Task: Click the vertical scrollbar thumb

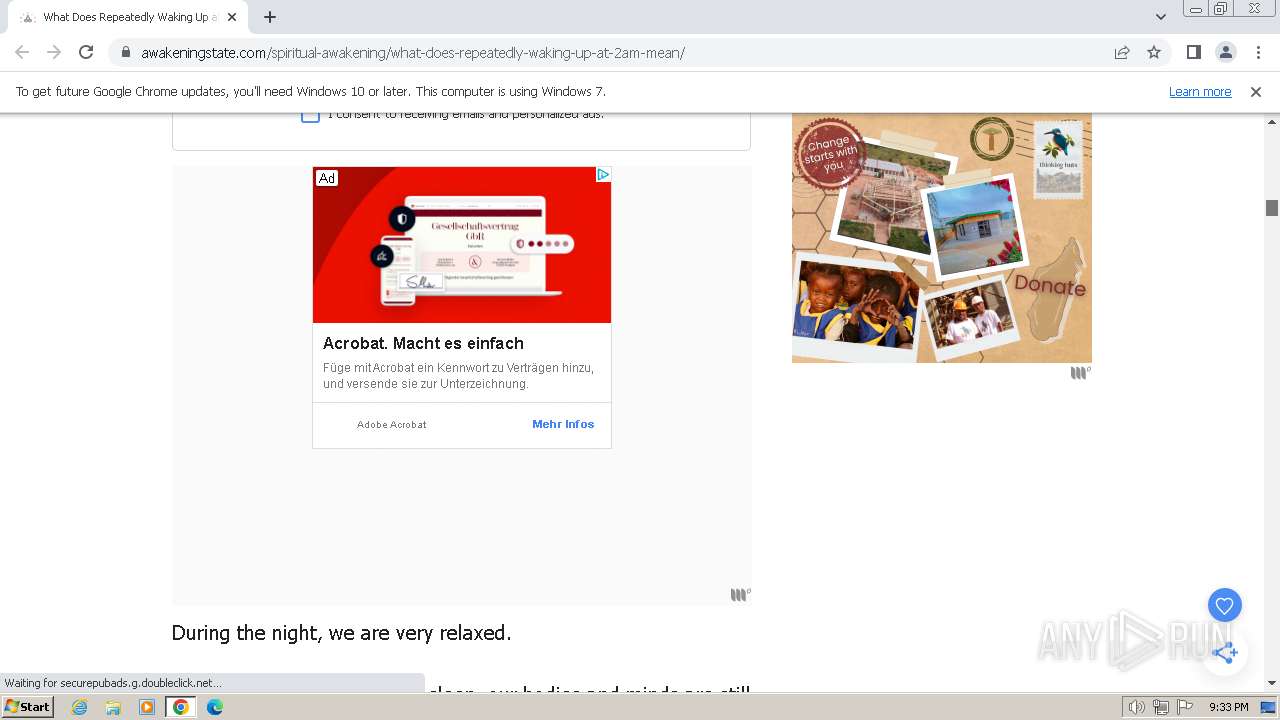Action: [1272, 208]
